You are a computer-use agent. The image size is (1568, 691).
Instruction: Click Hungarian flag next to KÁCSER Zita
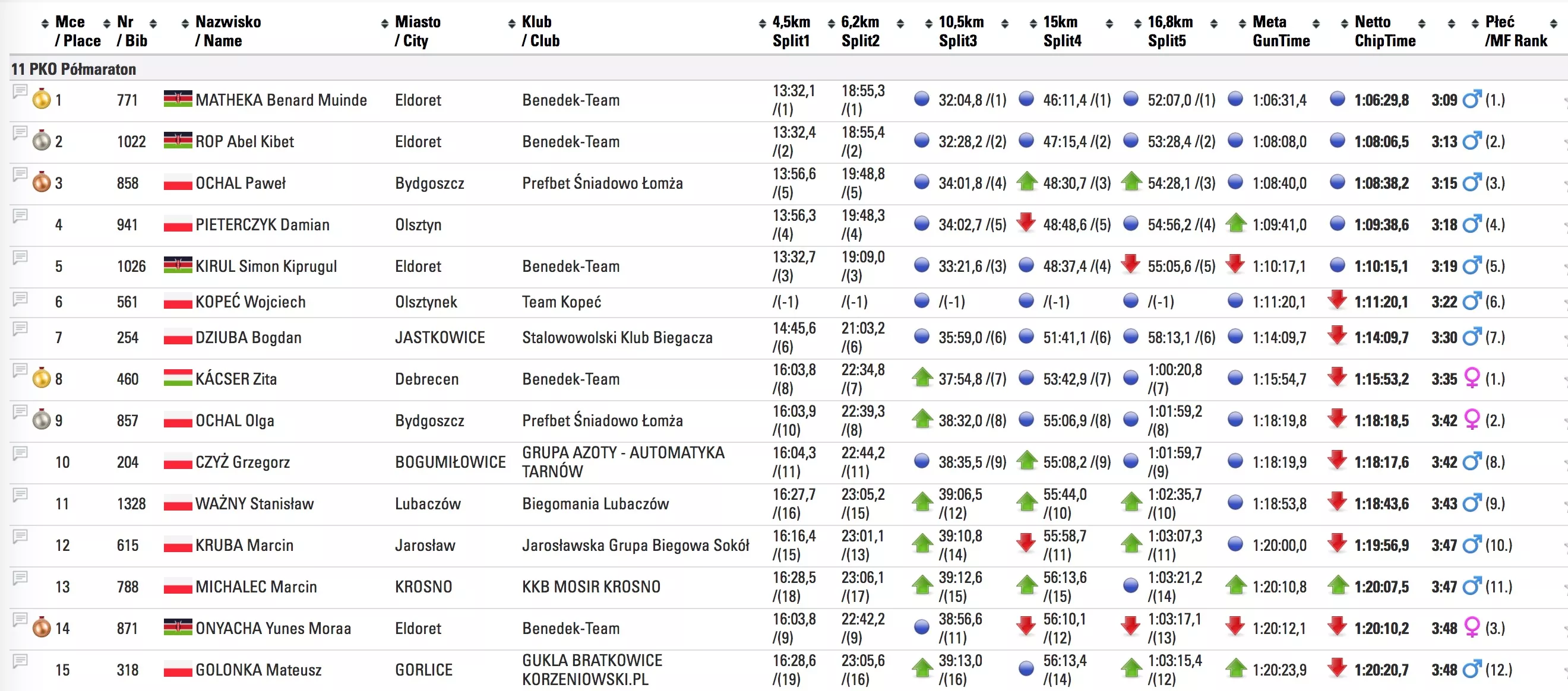[x=178, y=378]
